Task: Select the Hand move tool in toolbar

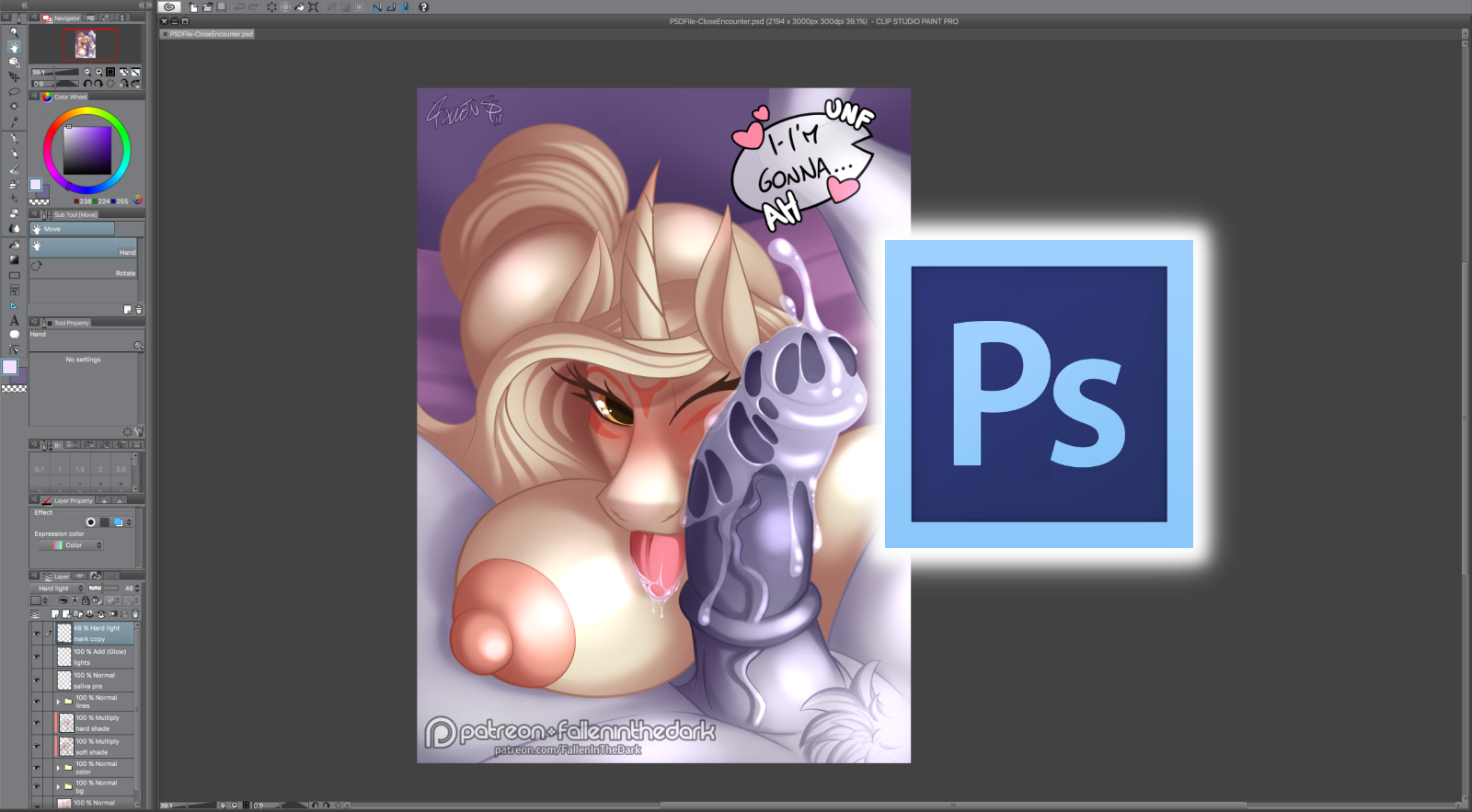Action: (x=14, y=47)
